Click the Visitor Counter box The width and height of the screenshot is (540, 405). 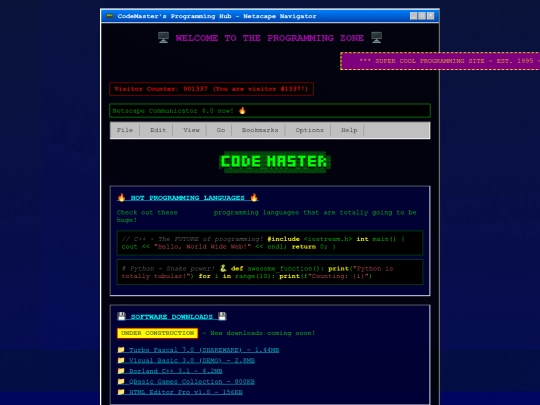tap(211, 89)
